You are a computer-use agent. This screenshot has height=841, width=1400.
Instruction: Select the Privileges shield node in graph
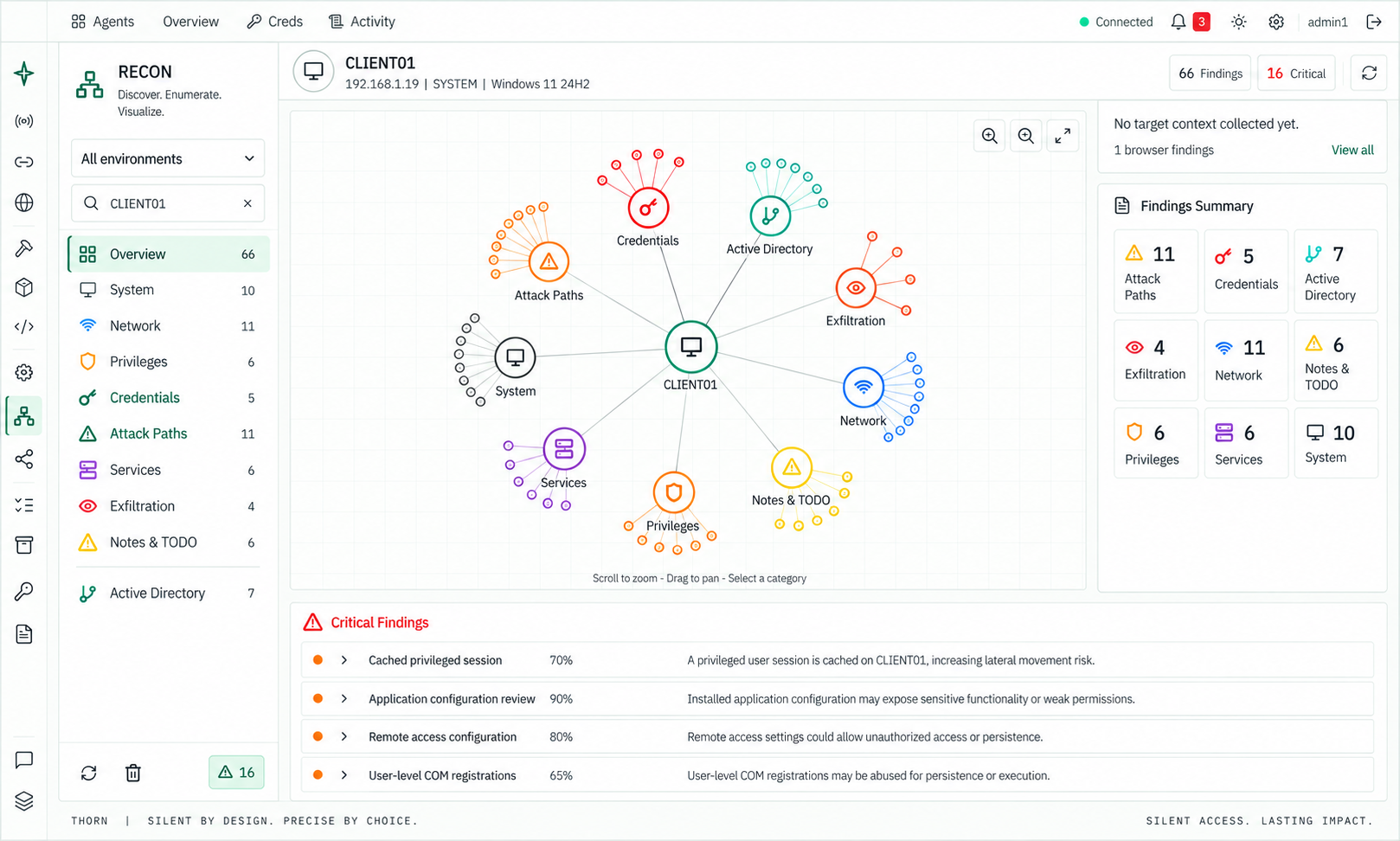(x=674, y=493)
